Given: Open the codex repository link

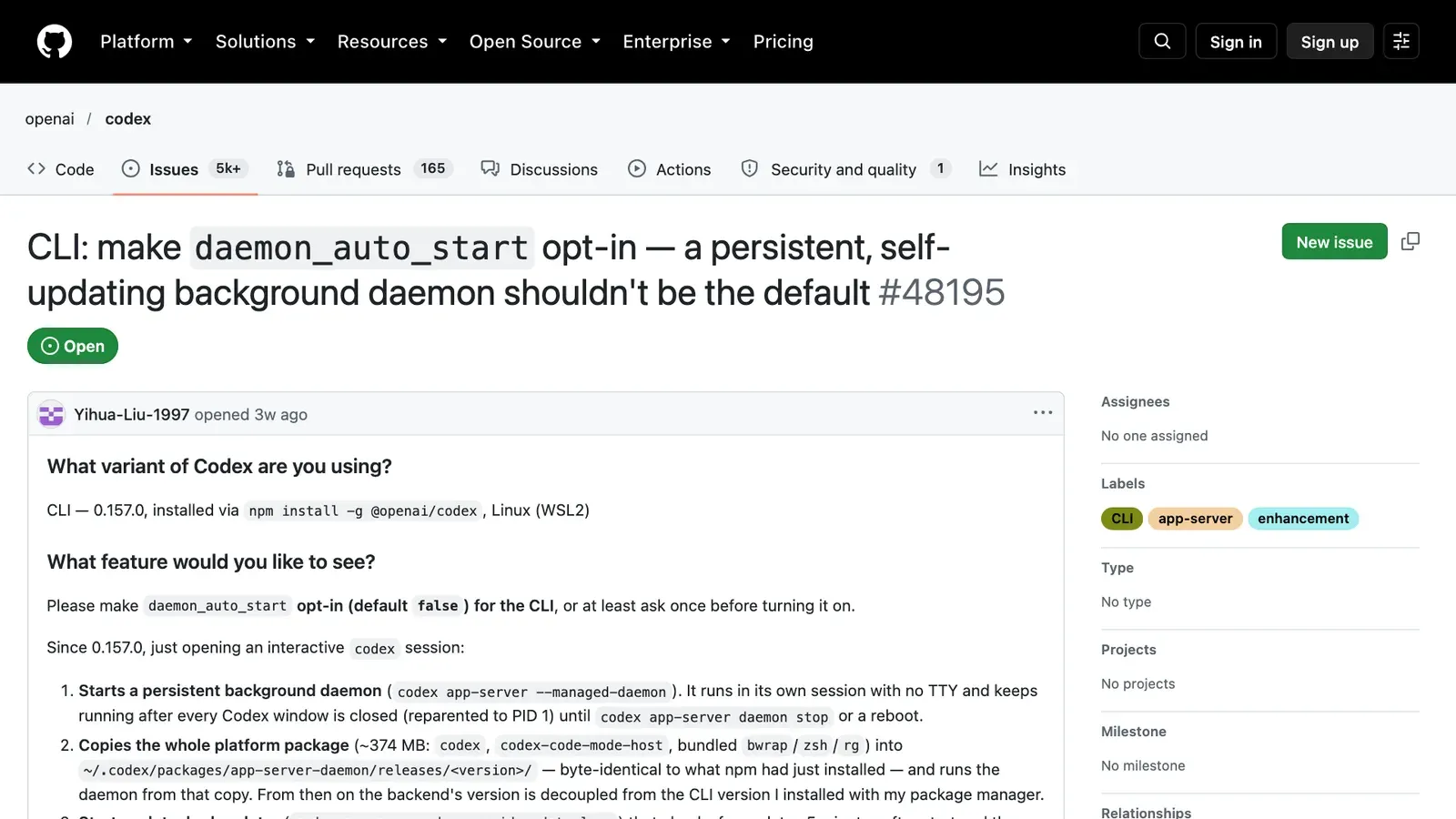Looking at the screenshot, I should coord(128,119).
